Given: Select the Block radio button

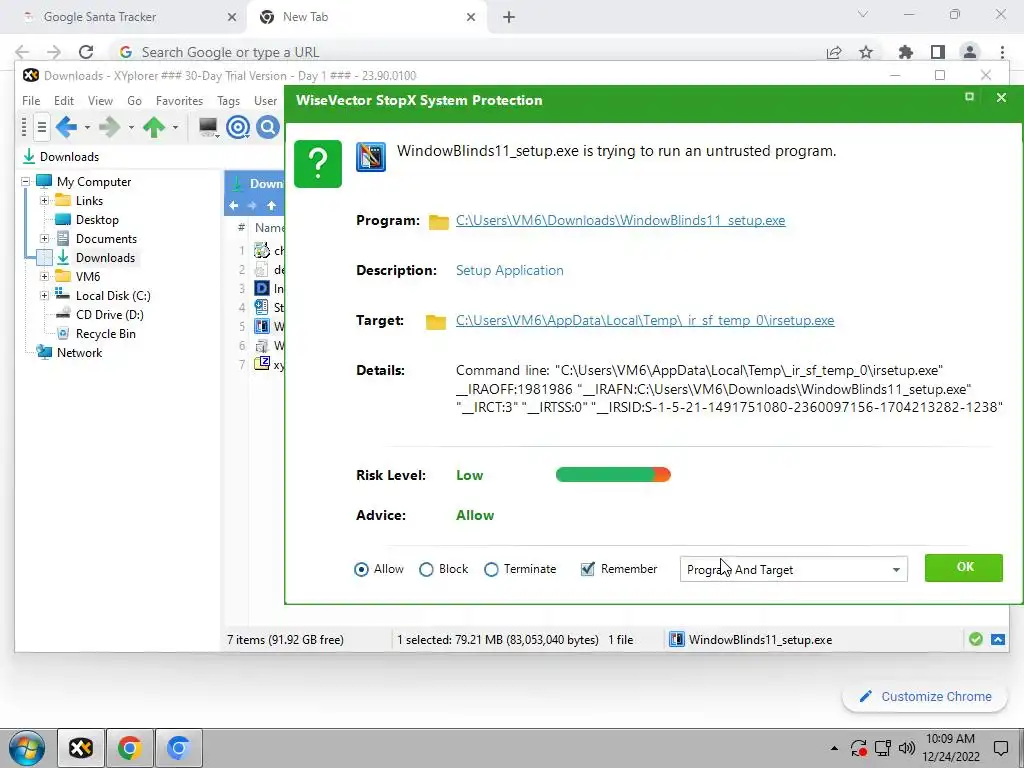Looking at the screenshot, I should click(426, 569).
